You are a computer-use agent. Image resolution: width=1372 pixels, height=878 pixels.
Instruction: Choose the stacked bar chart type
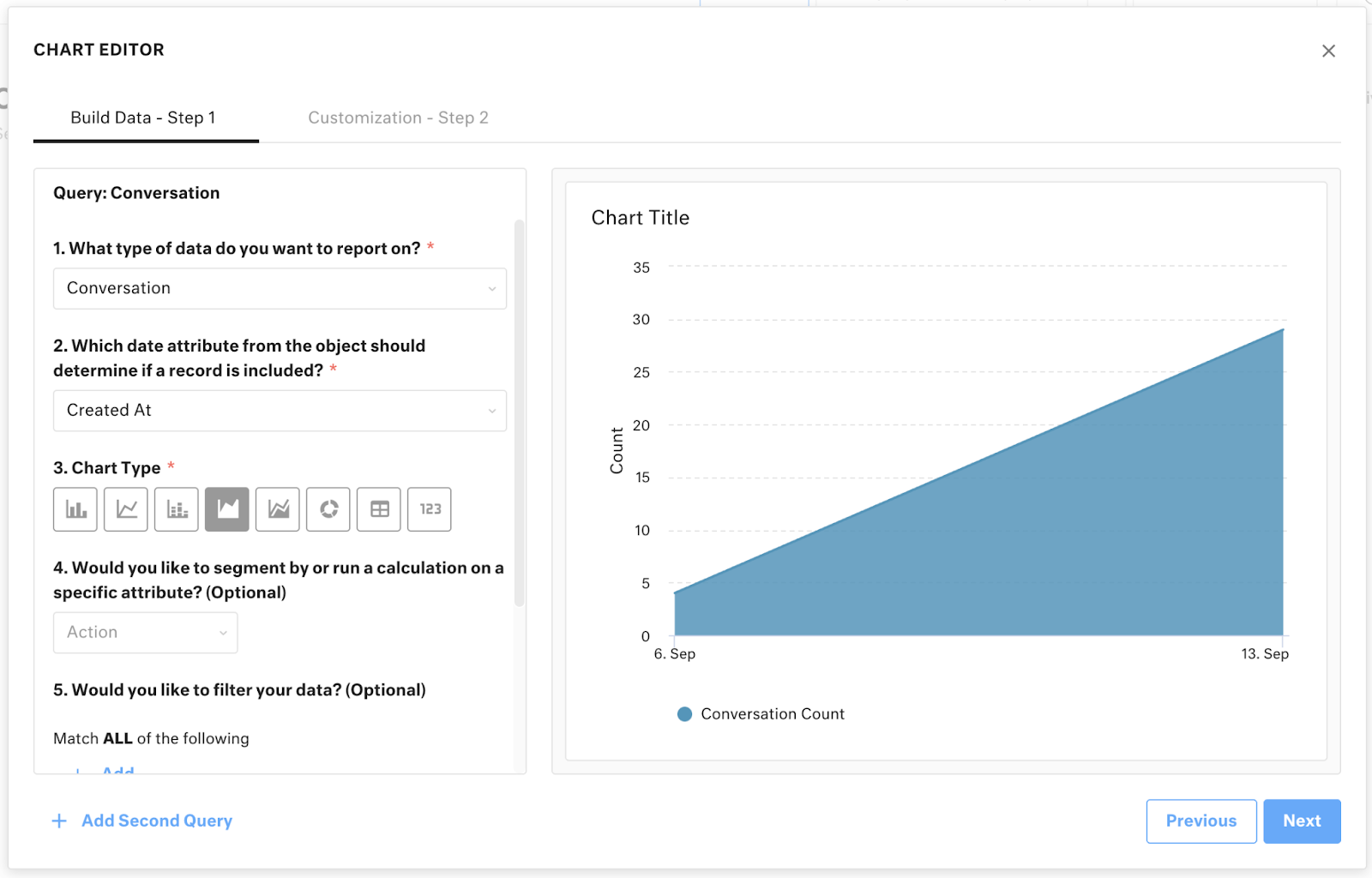point(176,509)
